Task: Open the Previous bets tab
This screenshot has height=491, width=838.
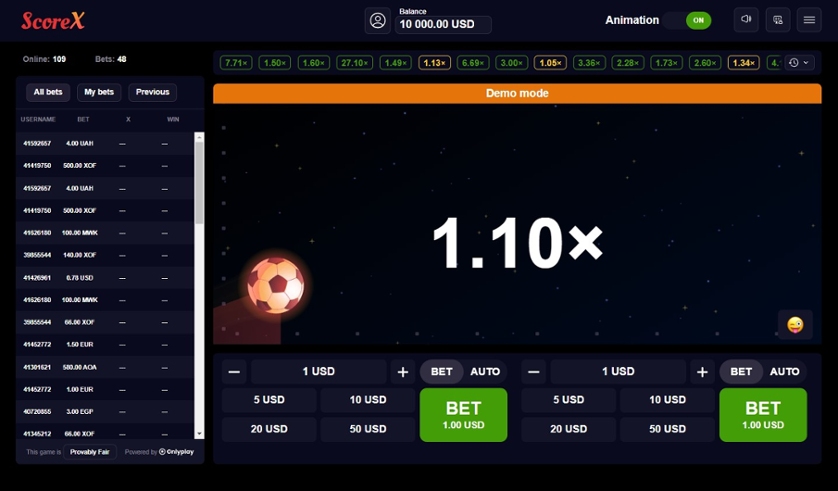Action: pyautogui.click(x=152, y=92)
